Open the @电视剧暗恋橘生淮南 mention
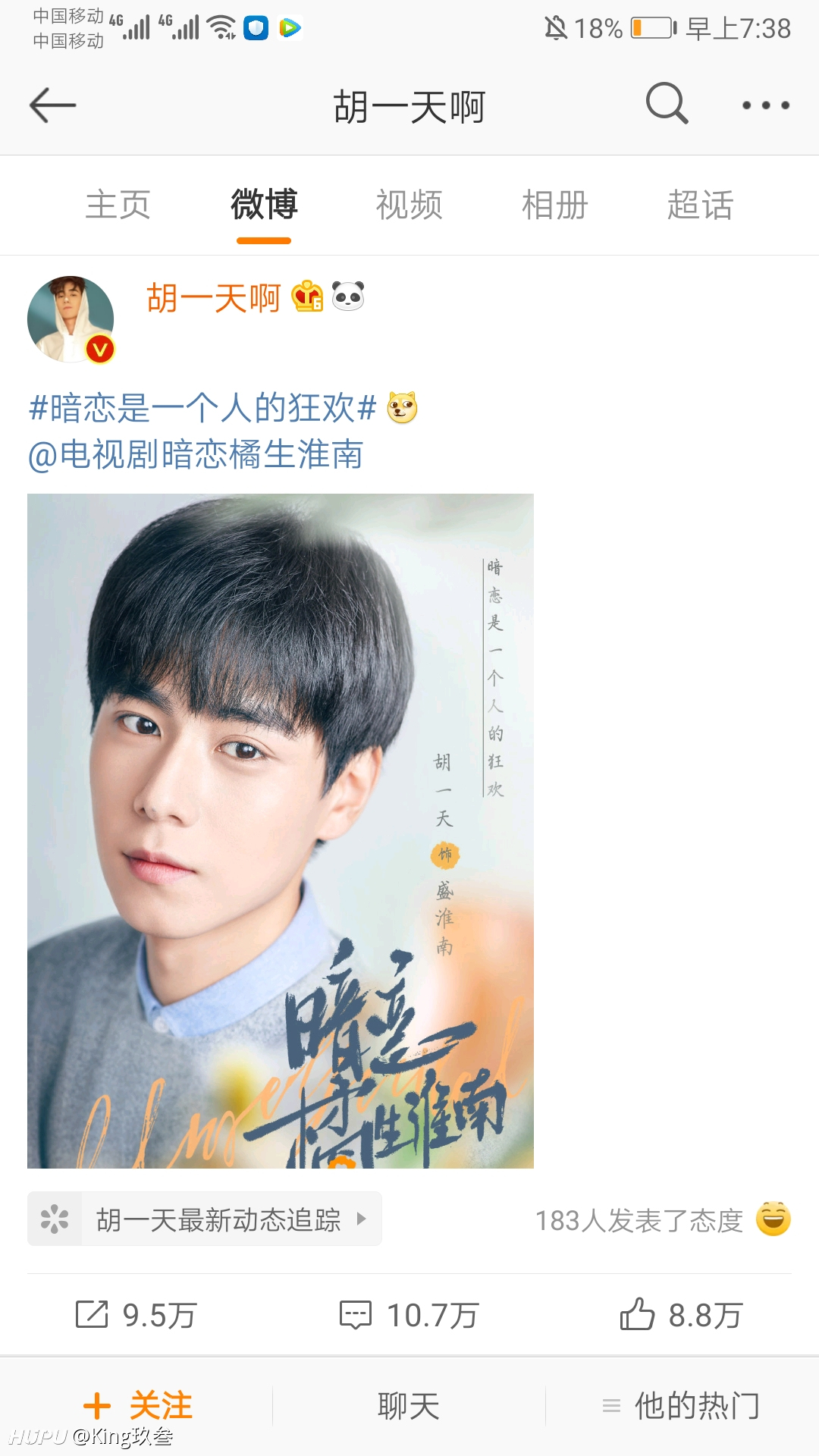Viewport: 819px width, 1456px height. (x=196, y=455)
